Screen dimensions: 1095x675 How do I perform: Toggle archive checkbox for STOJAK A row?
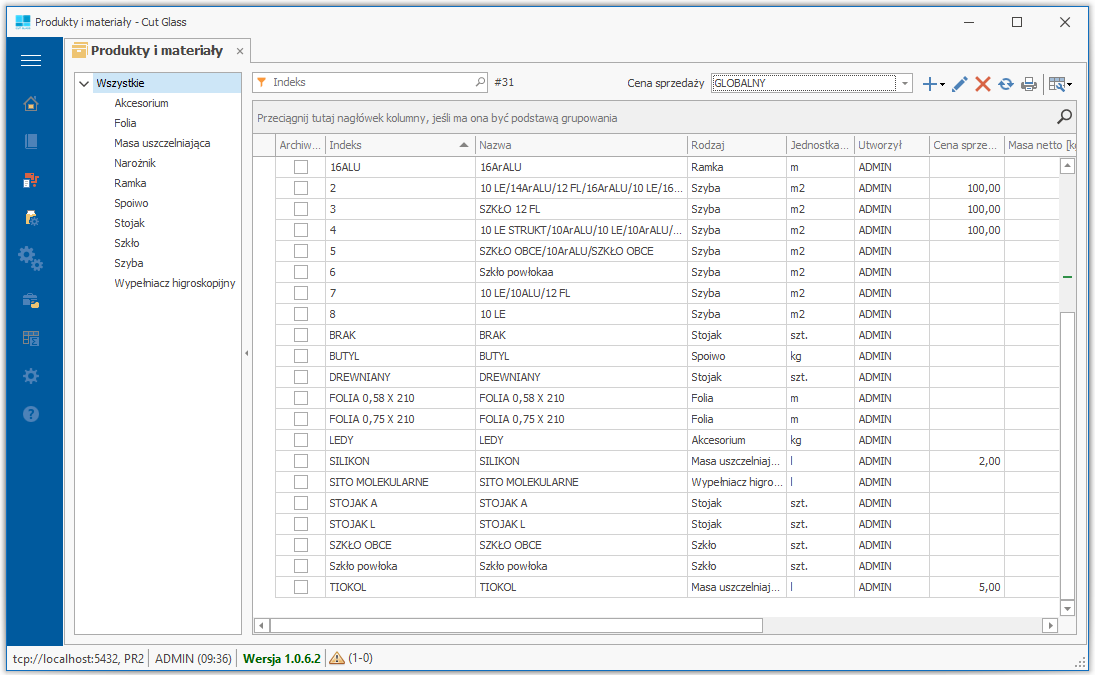tap(301, 503)
